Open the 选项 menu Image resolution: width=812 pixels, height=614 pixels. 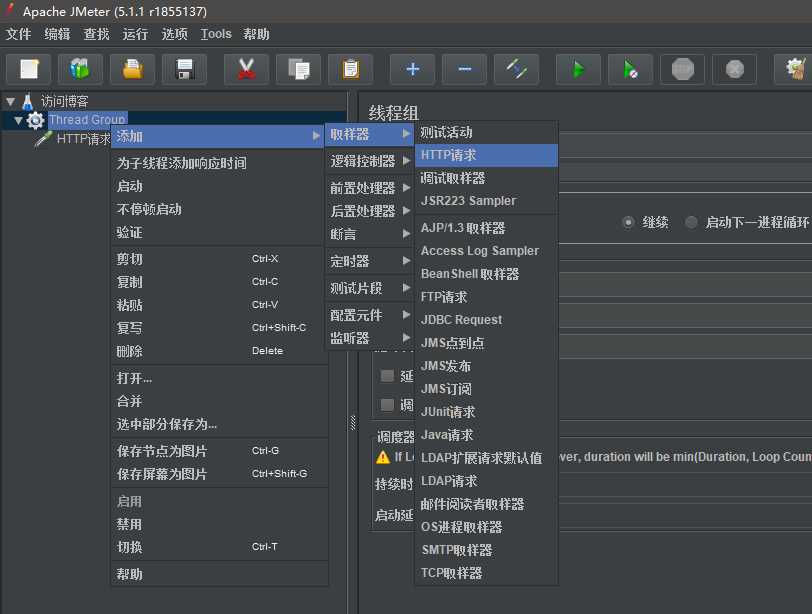[x=175, y=34]
